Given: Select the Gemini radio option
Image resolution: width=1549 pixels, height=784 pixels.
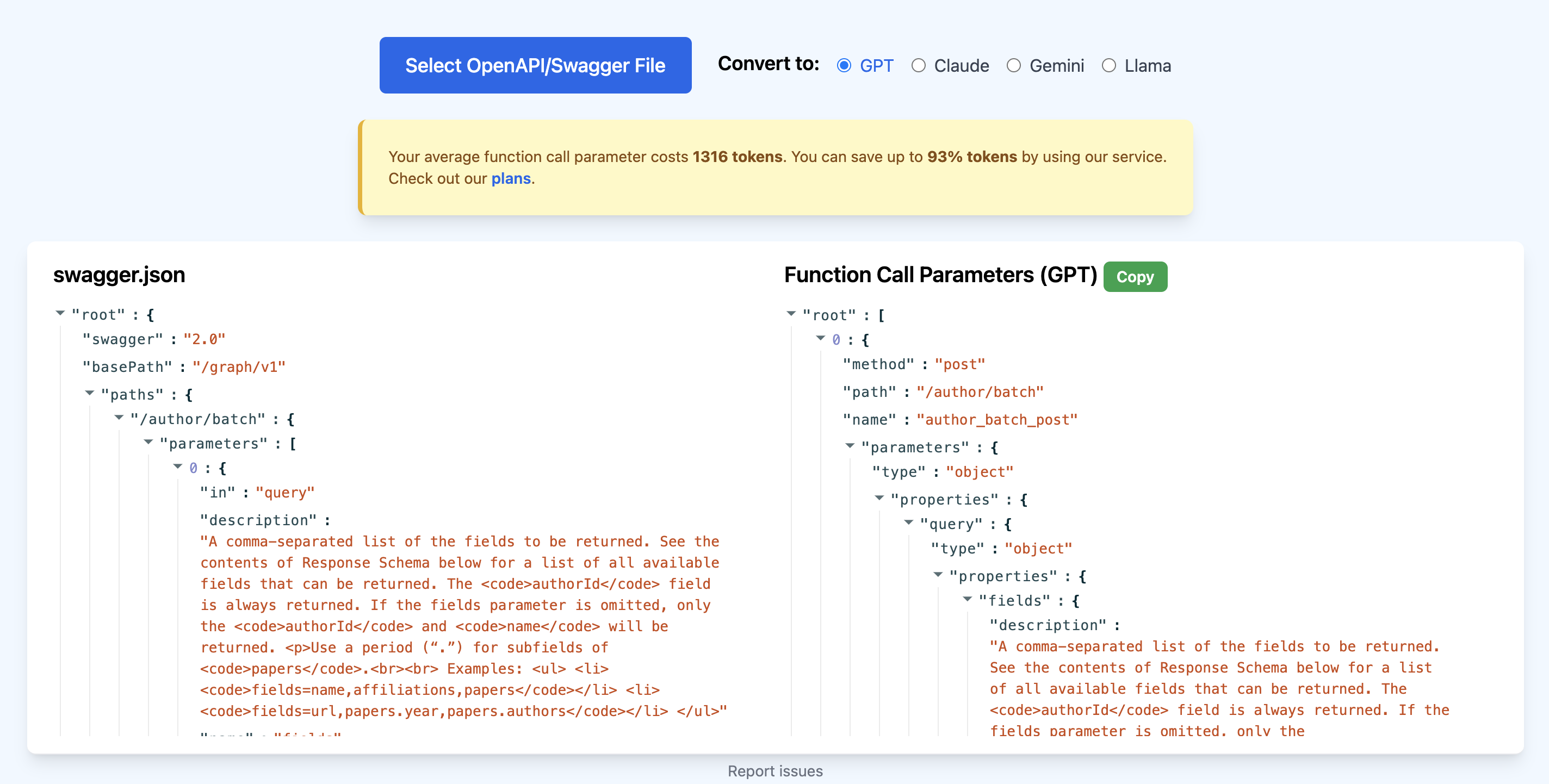Looking at the screenshot, I should (x=1014, y=66).
